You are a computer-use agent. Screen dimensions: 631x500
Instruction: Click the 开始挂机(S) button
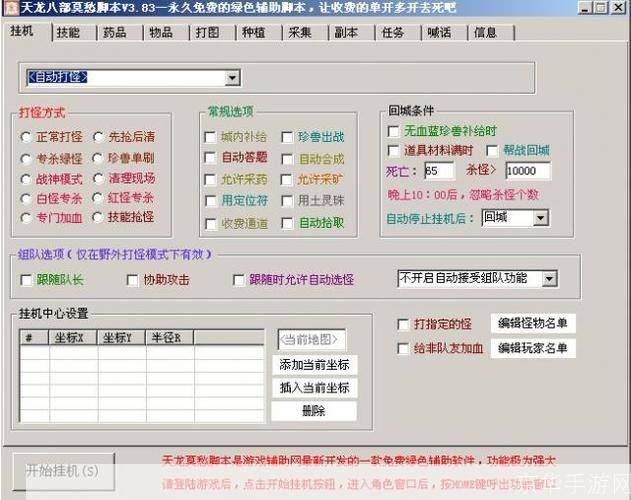[x=64, y=471]
